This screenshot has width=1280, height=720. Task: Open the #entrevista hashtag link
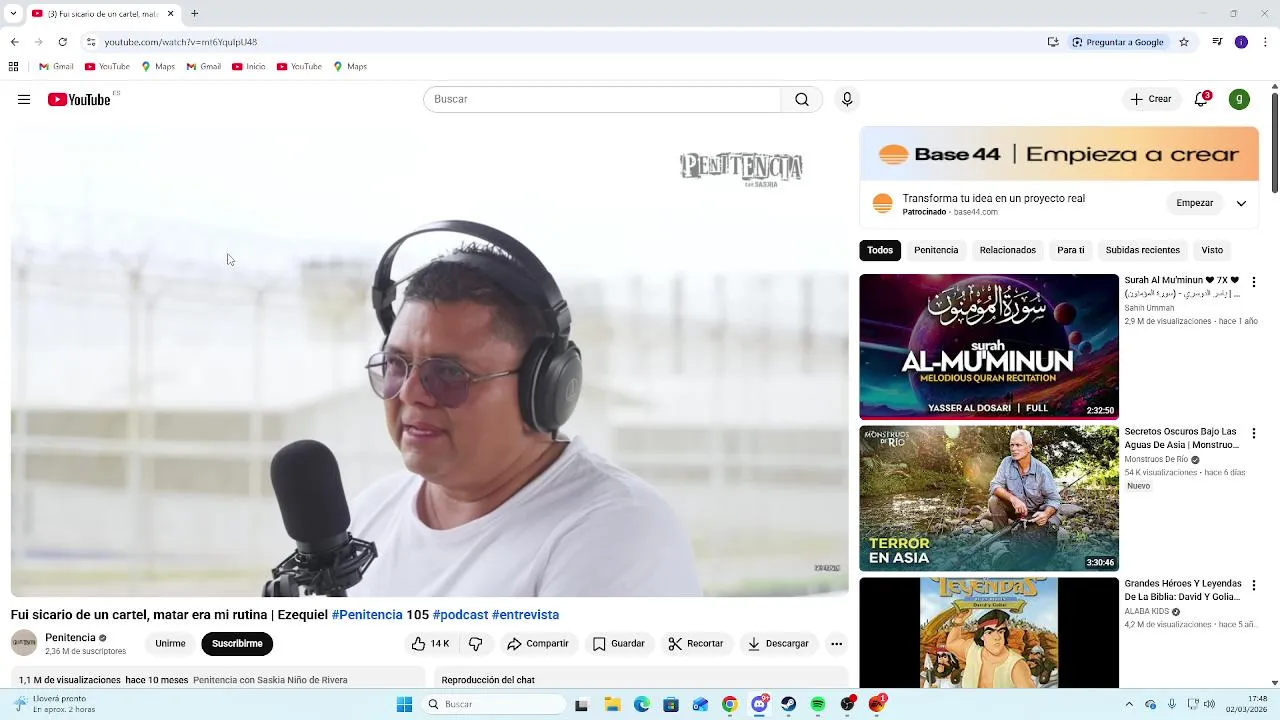525,615
